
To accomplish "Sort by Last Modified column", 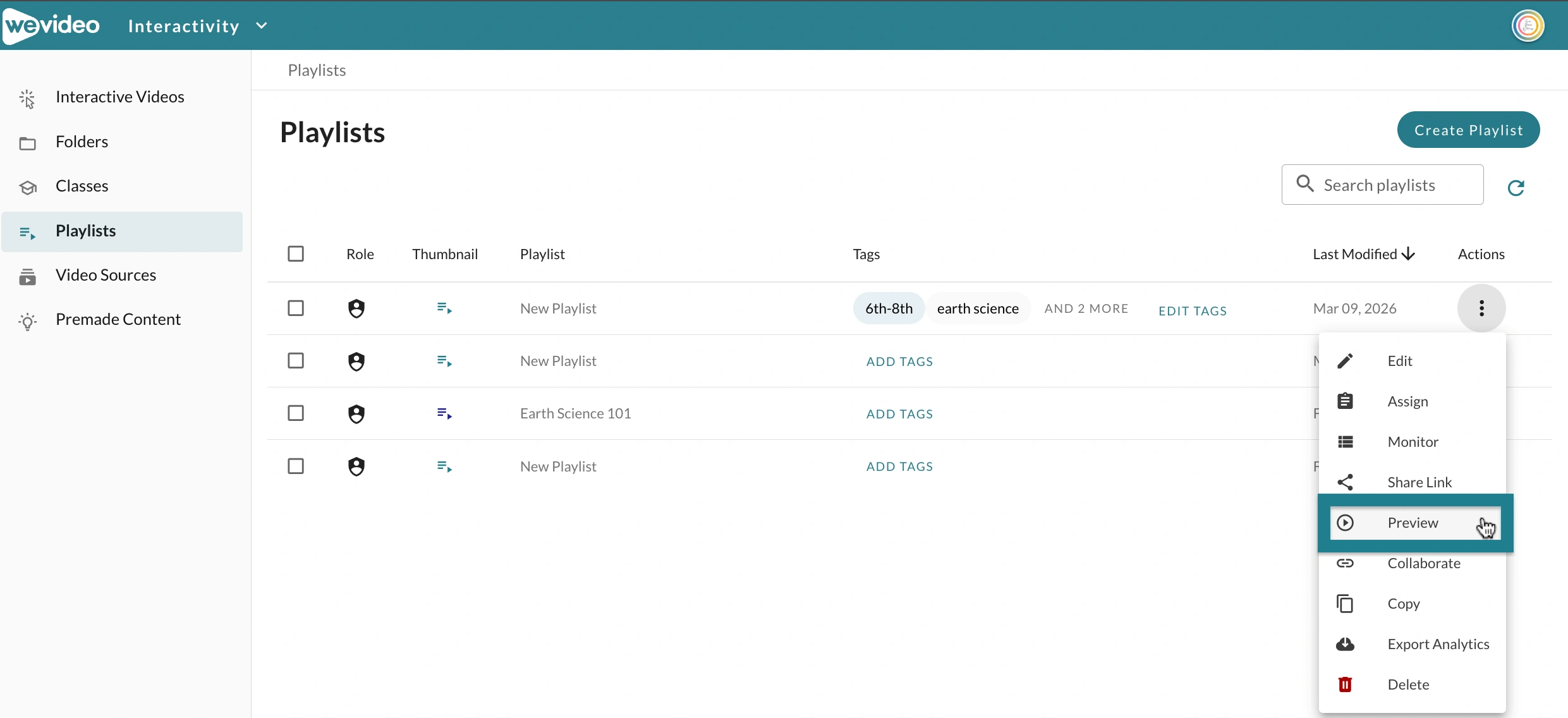I will [x=1363, y=254].
